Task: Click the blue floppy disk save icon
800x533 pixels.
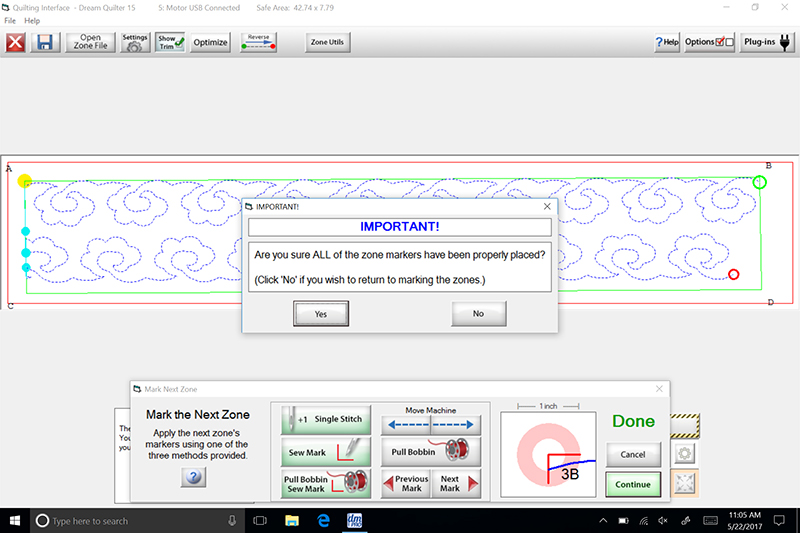Action: click(x=44, y=43)
